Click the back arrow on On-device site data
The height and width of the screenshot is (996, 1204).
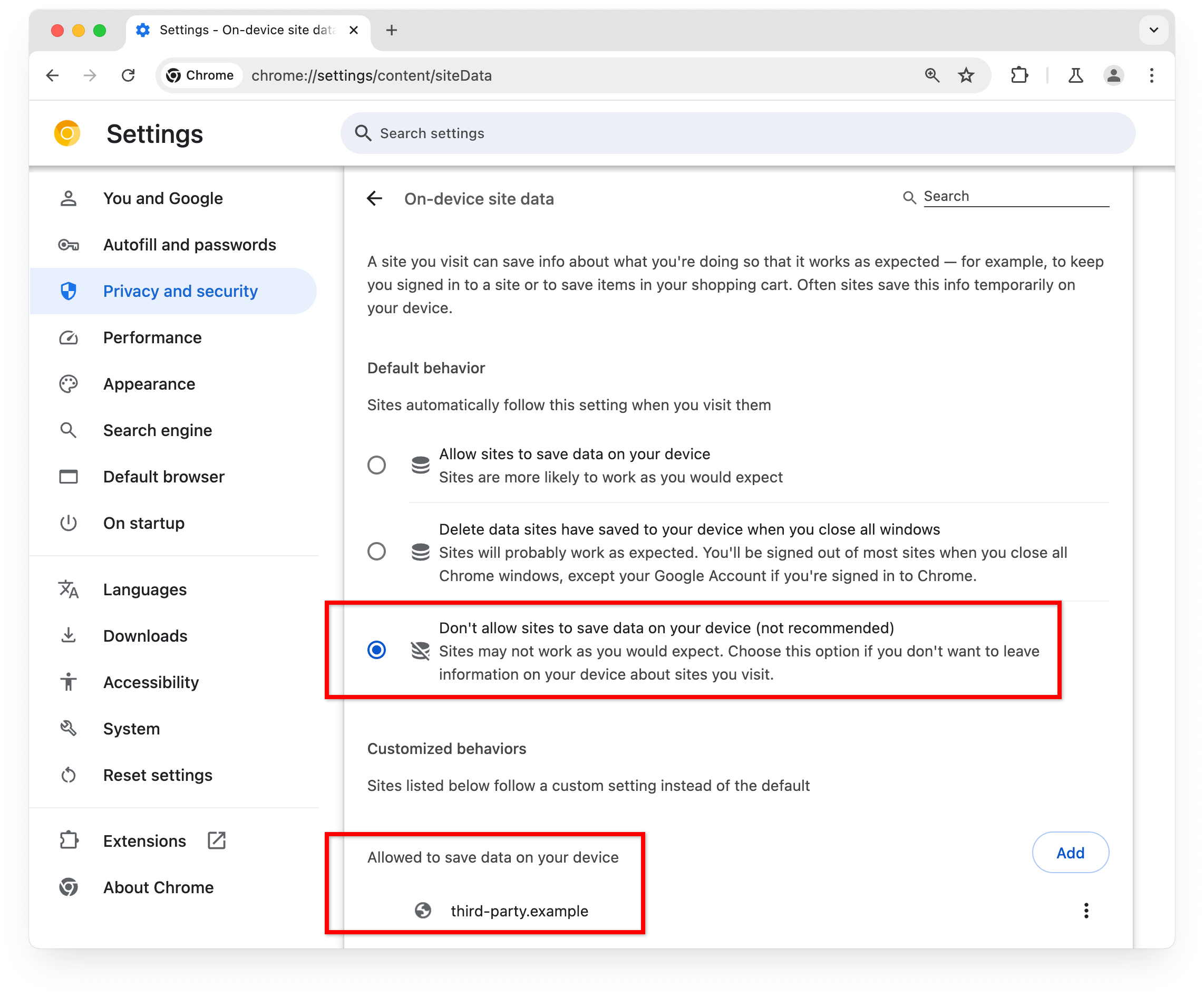click(376, 198)
